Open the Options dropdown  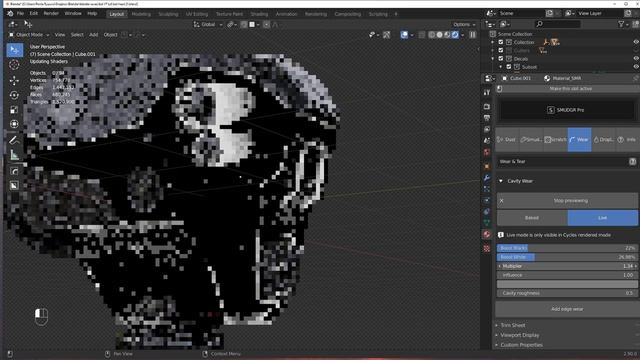[464, 24]
